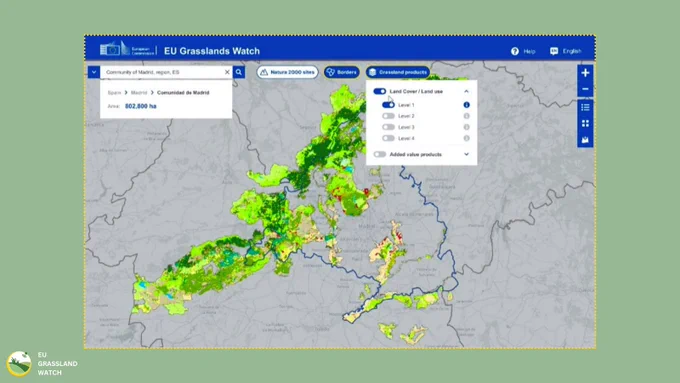This screenshot has height=383, width=680.
Task: Enable the Level 3 switch
Action: 388,127
